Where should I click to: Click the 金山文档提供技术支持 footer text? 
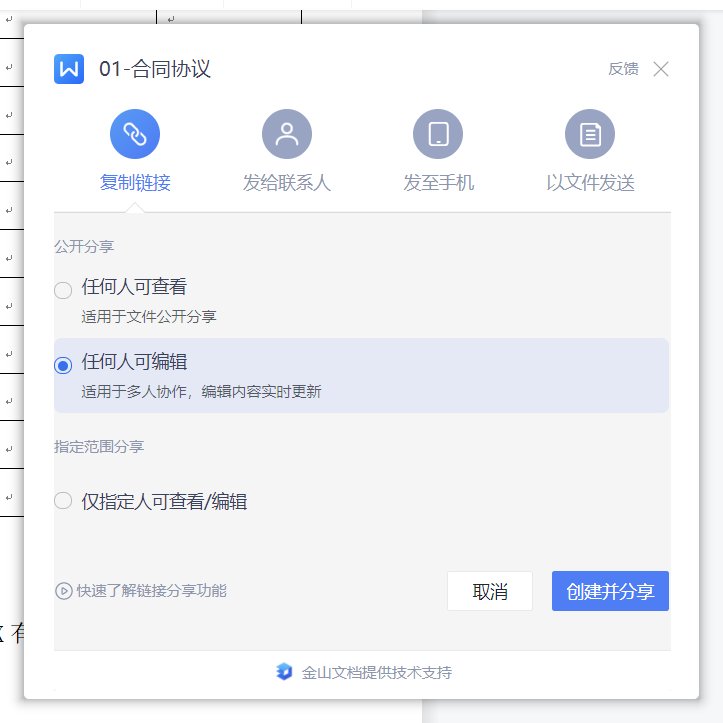tap(377, 672)
